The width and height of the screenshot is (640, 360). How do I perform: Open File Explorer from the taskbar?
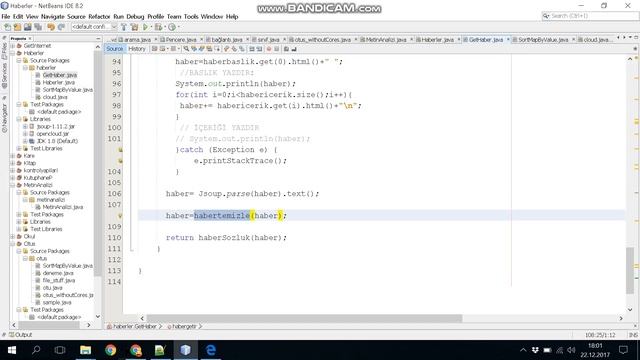[85, 350]
